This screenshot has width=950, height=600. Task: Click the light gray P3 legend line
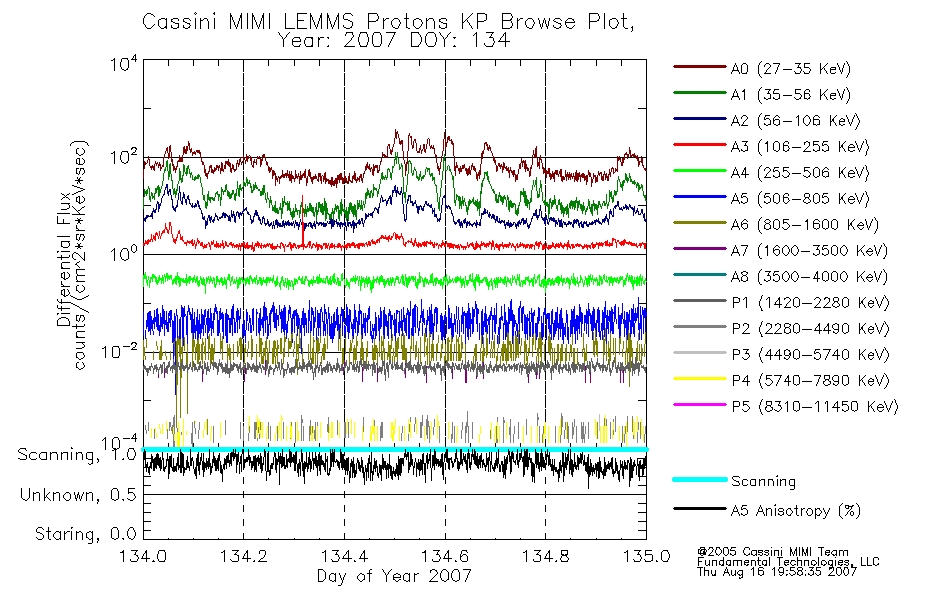tap(700, 353)
